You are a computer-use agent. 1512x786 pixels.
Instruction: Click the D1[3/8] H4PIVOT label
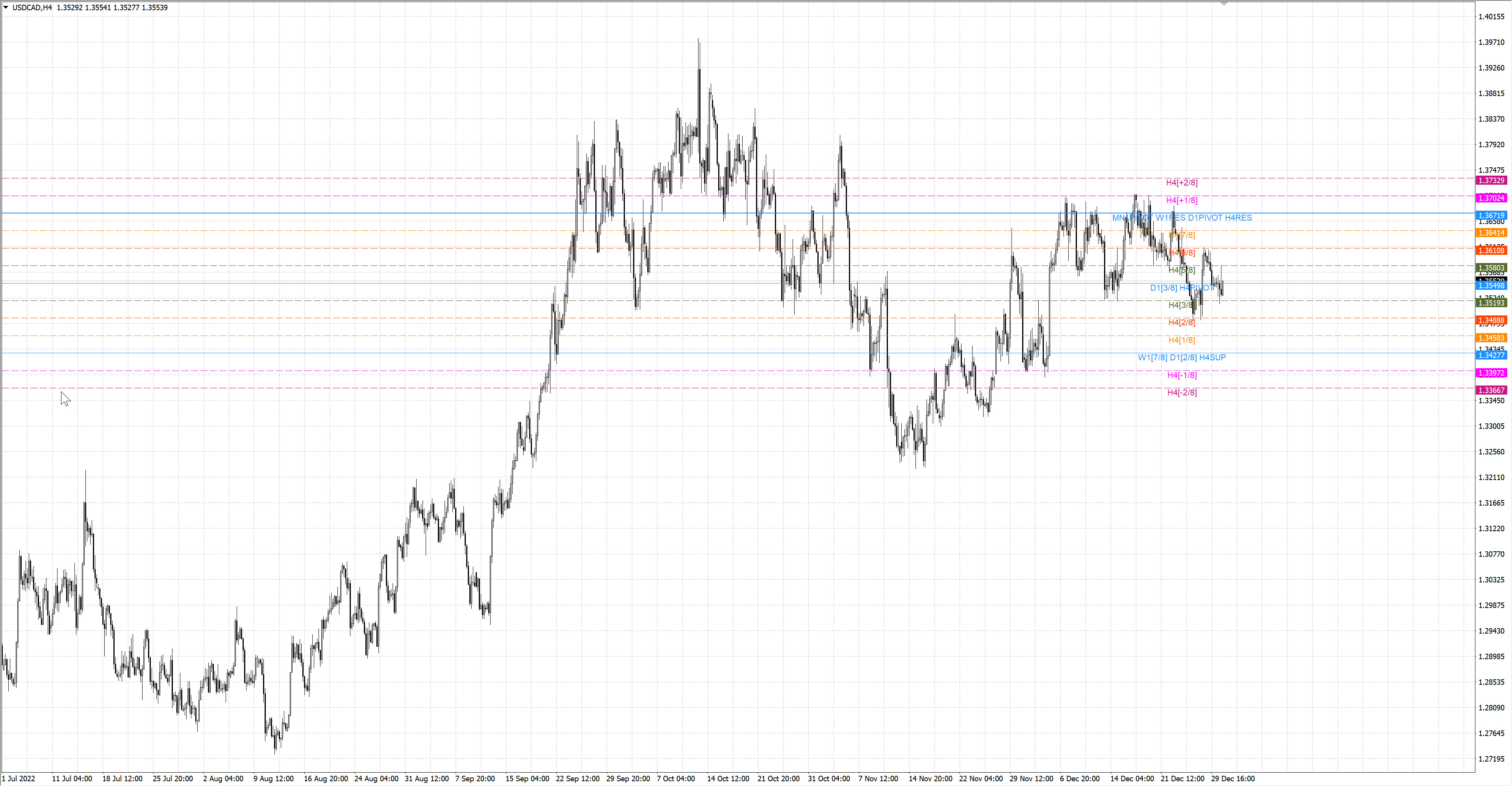(x=1182, y=287)
